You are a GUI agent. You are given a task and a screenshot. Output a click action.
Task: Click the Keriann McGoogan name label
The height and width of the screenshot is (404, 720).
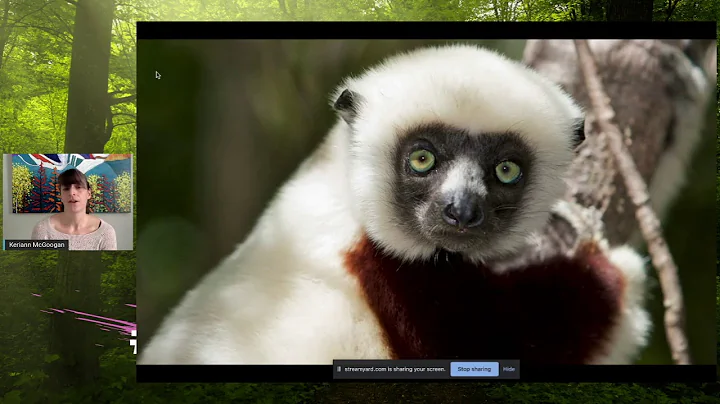click(37, 245)
